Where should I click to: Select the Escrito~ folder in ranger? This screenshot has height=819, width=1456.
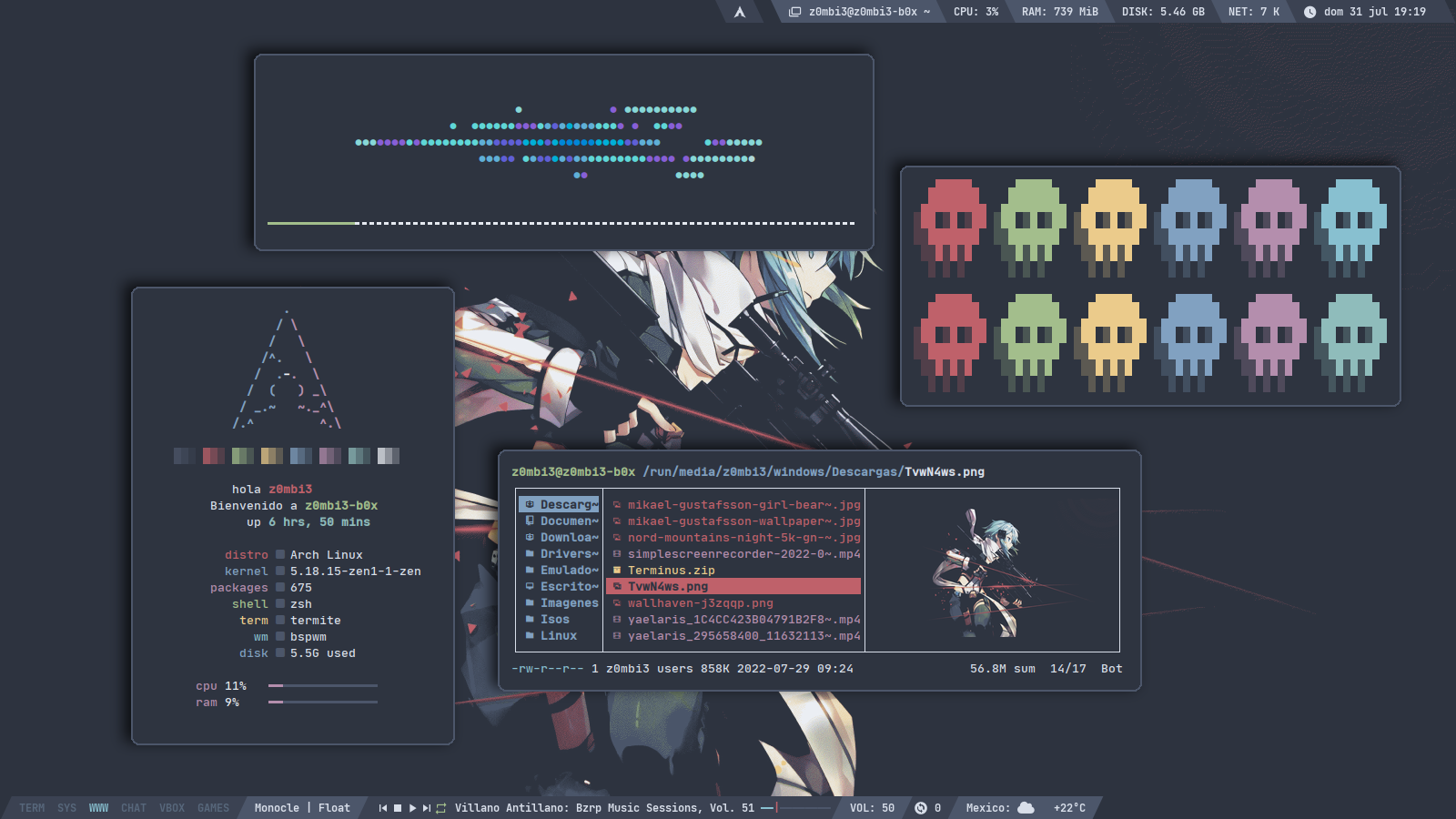pyautogui.click(x=560, y=586)
